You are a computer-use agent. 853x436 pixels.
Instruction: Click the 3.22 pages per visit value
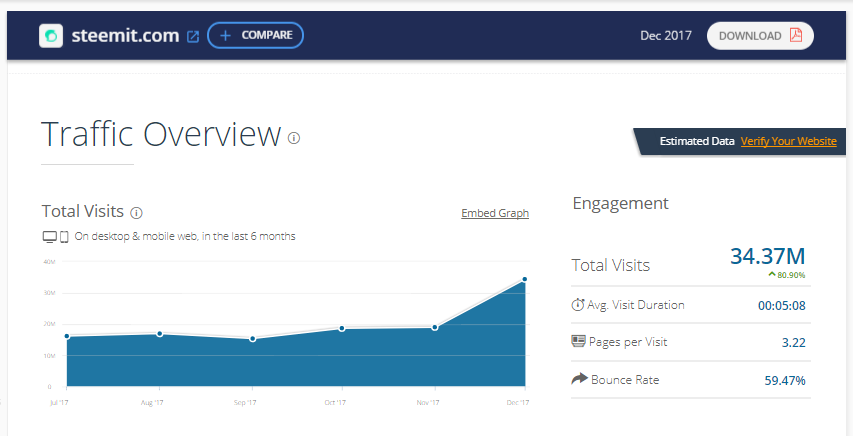point(794,342)
